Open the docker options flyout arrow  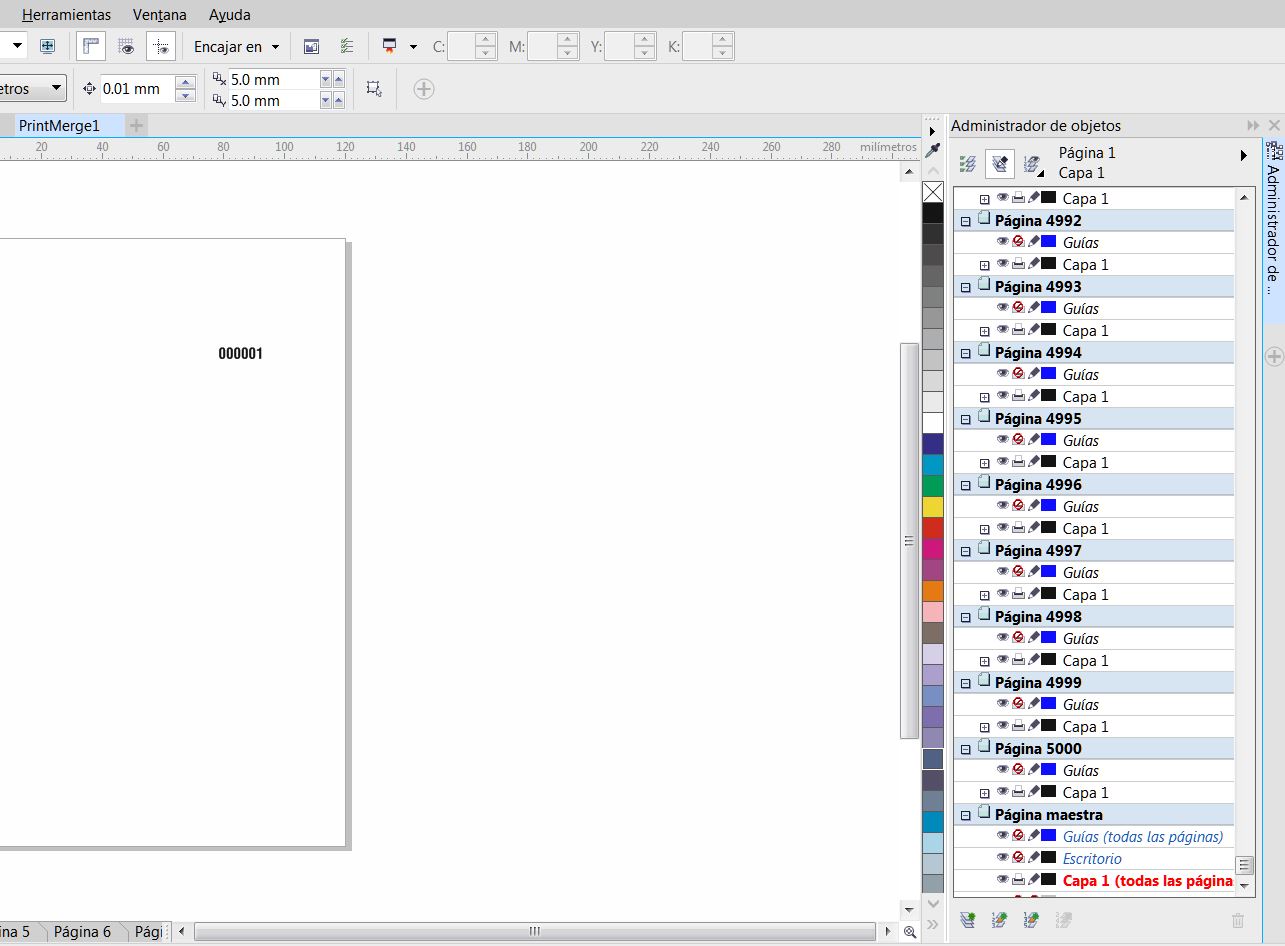point(1244,155)
